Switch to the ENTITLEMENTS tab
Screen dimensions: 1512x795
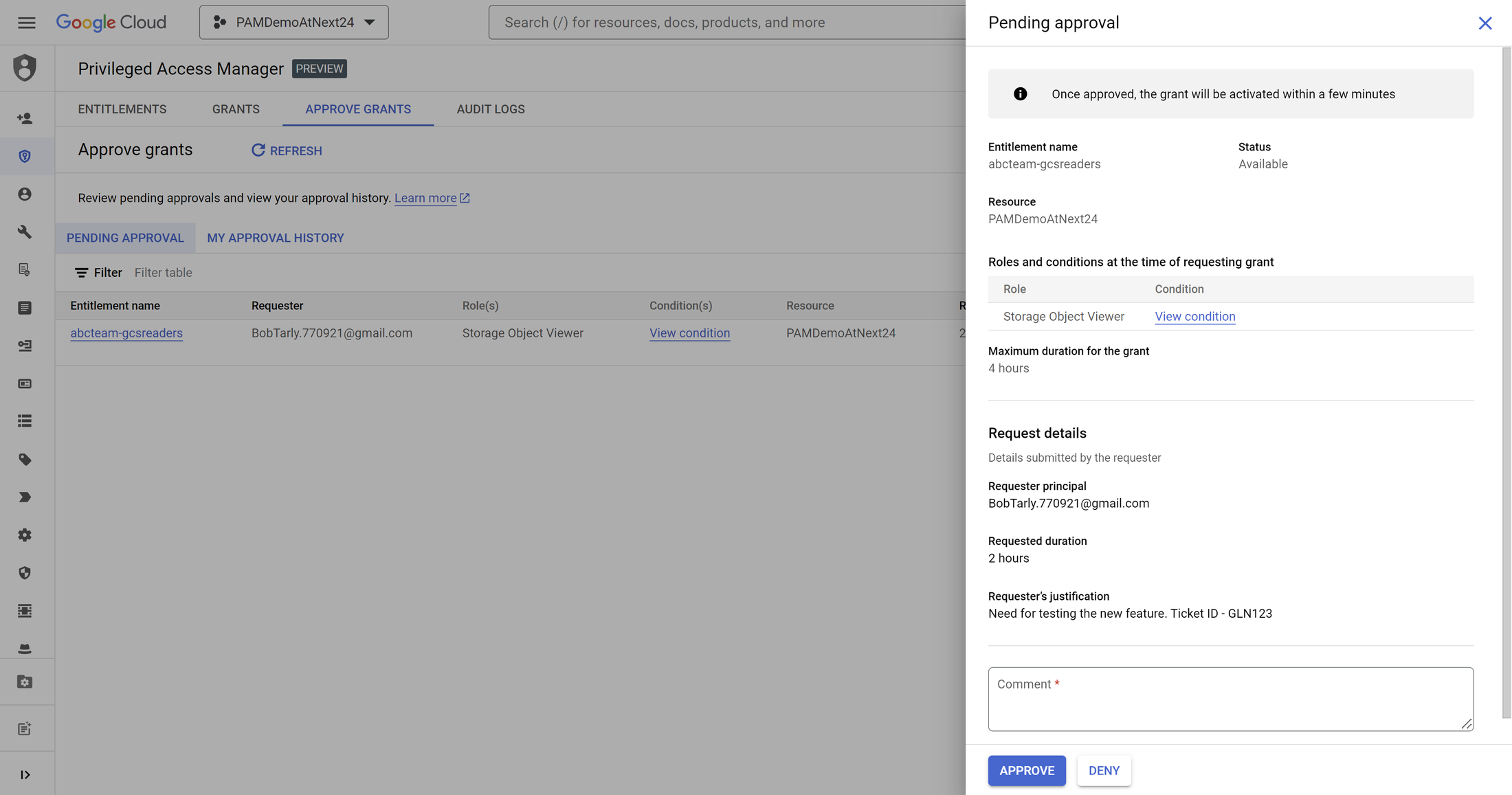[x=123, y=108]
